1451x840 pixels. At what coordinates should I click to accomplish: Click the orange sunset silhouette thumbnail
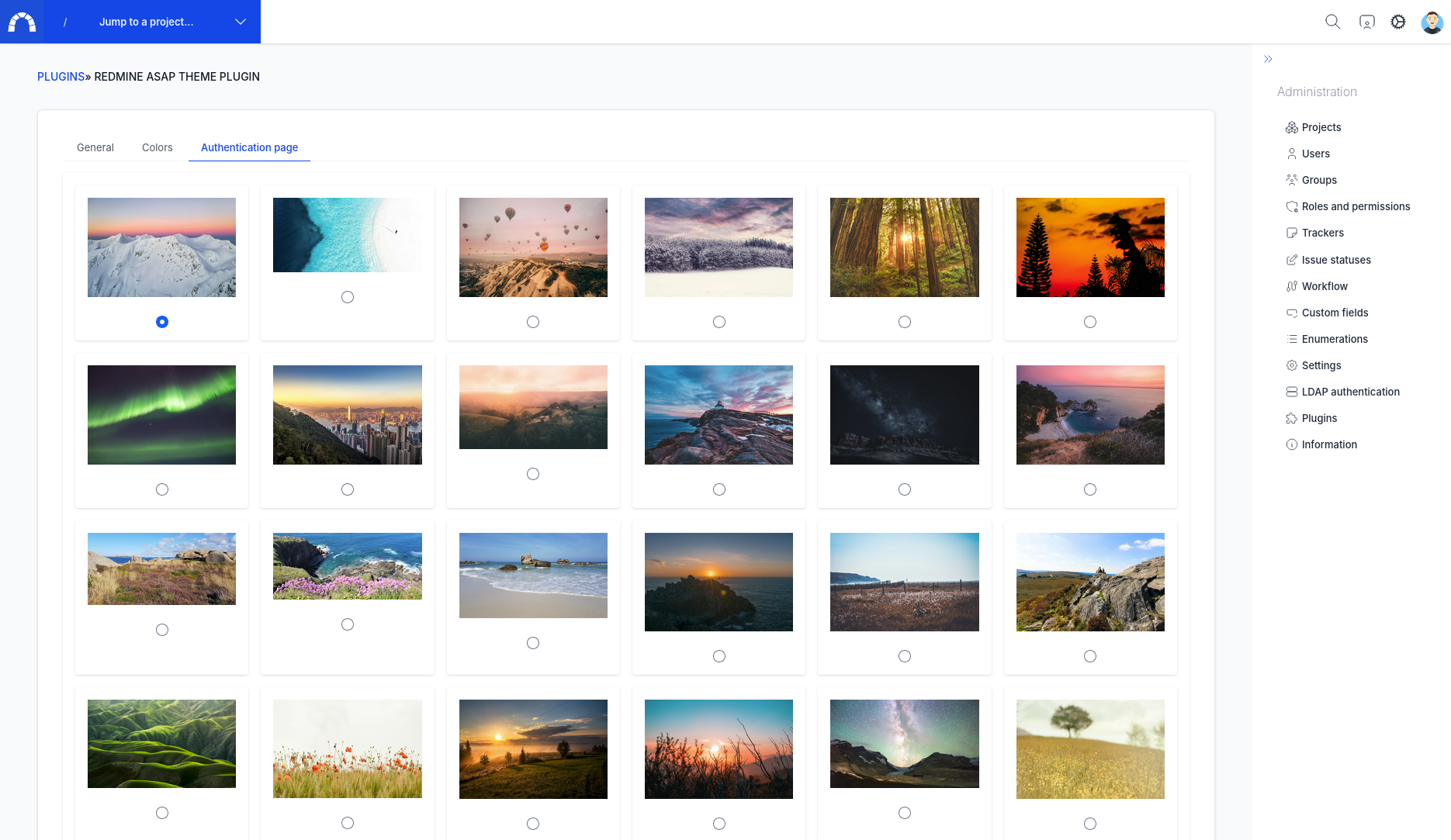pyautogui.click(x=1090, y=247)
